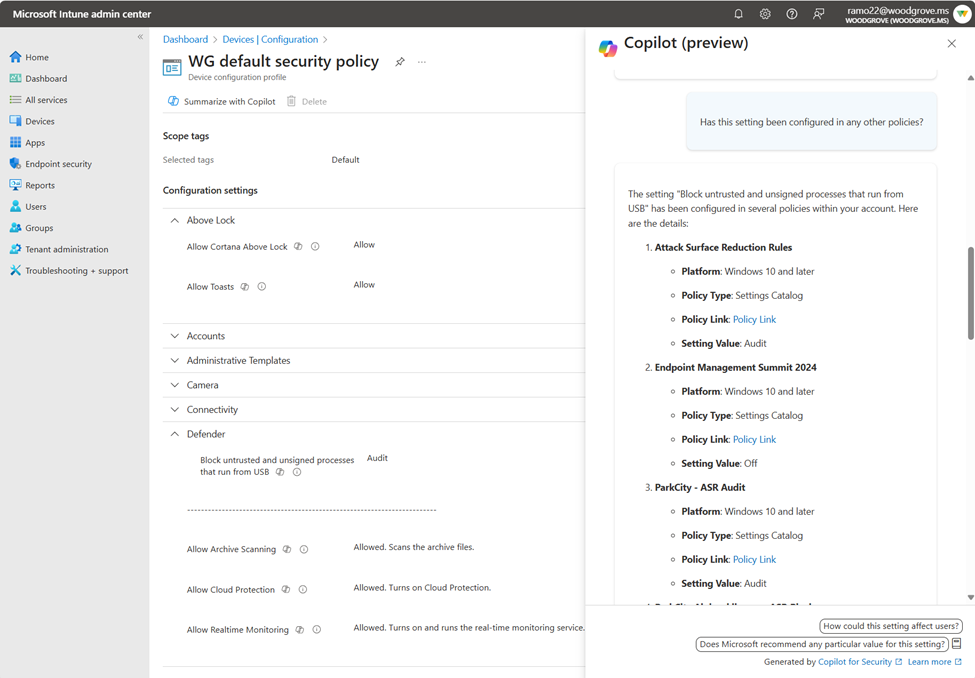Click Copilot icon next to Allow Cloud Protection
Image resolution: width=975 pixels, height=678 pixels.
[x=285, y=589]
